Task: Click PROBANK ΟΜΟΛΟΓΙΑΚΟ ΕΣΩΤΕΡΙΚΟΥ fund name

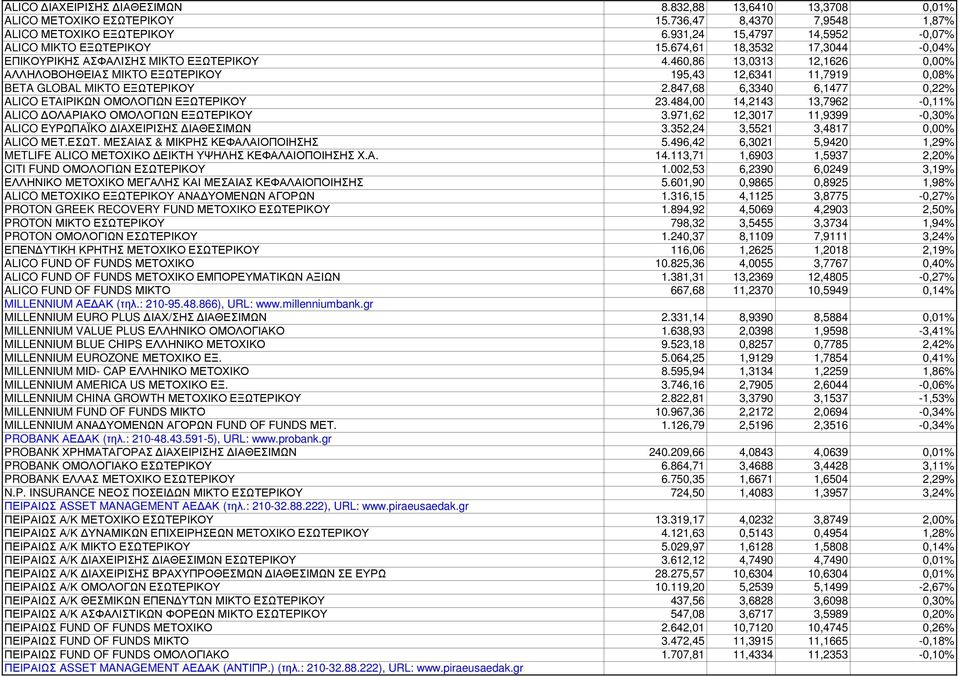Action: click(x=108, y=466)
